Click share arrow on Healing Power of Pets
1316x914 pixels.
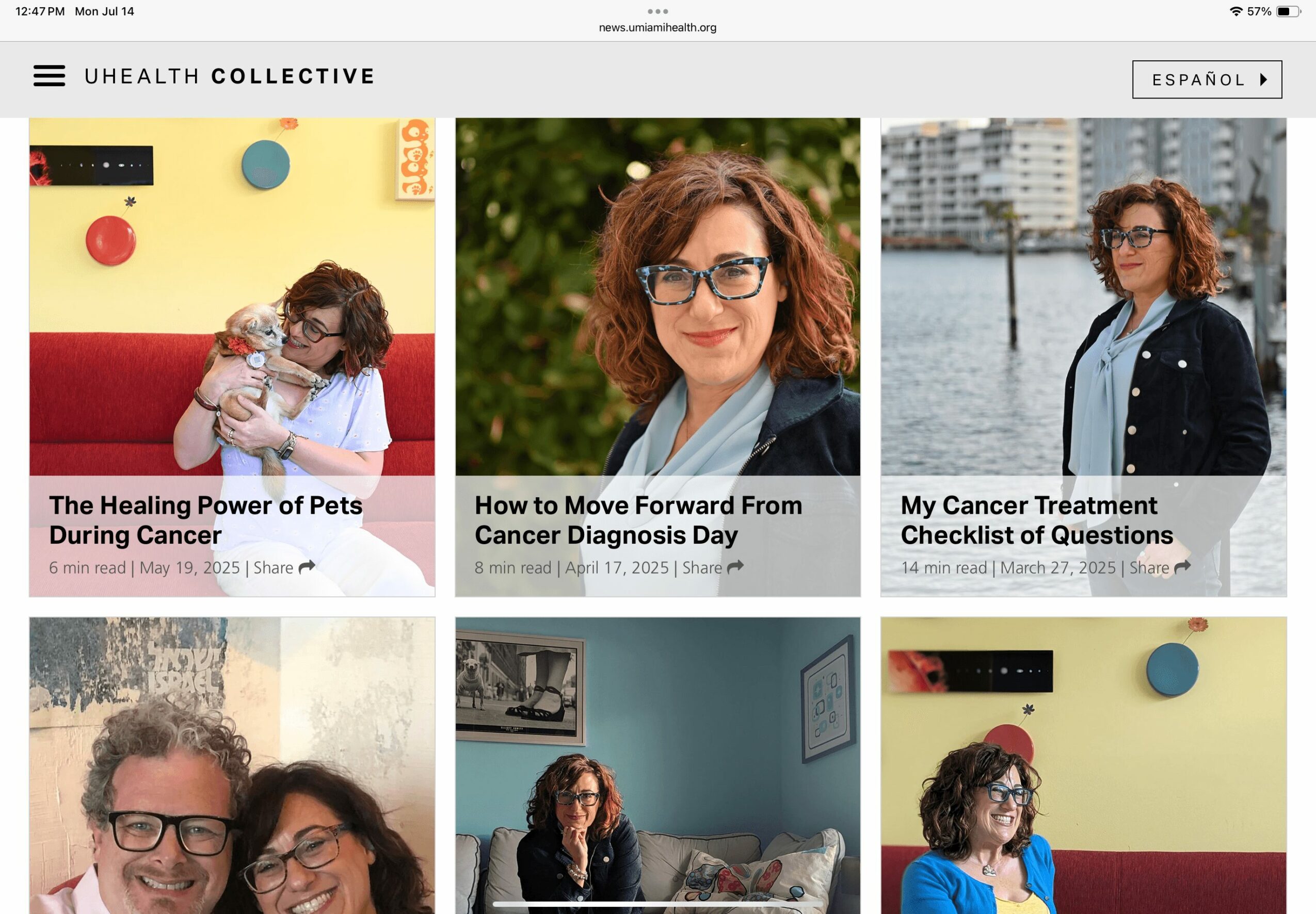(x=307, y=567)
